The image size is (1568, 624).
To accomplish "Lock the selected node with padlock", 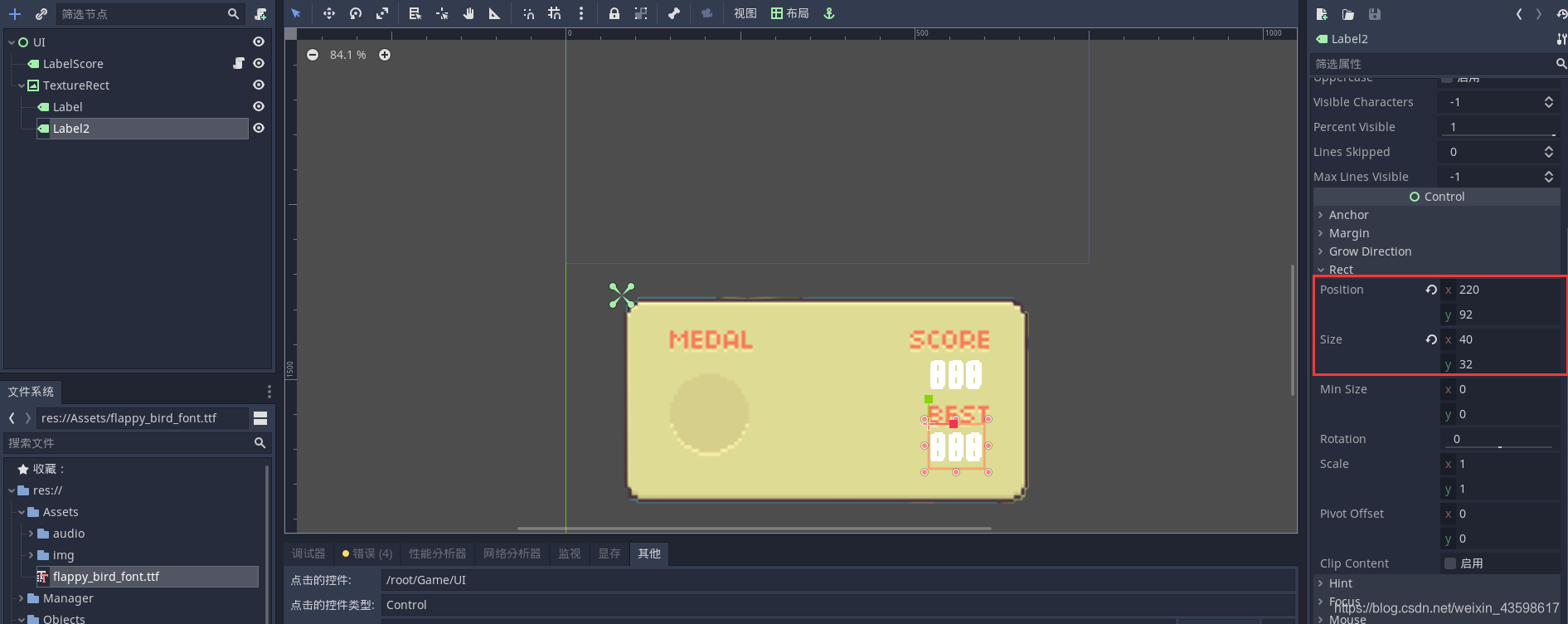I will click(614, 13).
